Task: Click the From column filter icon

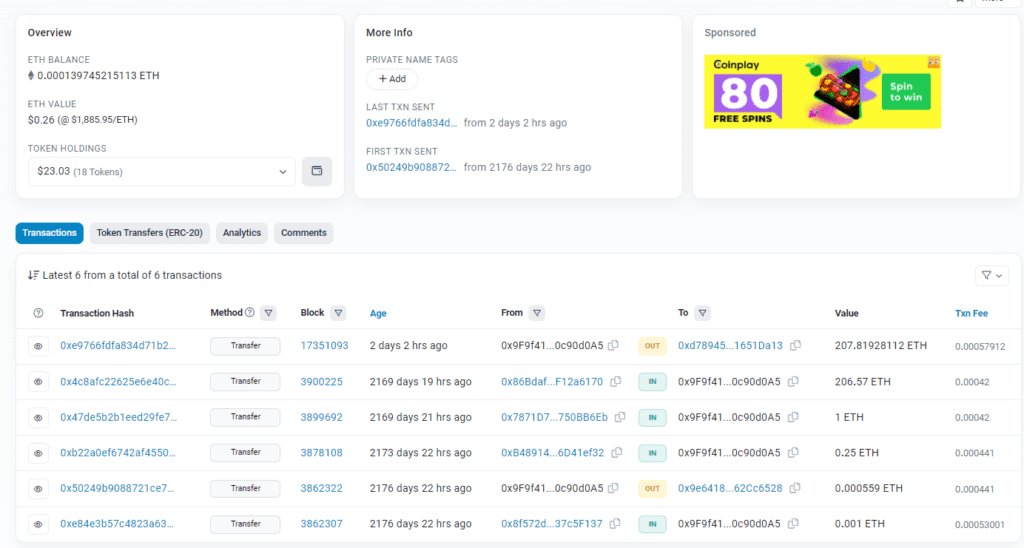Action: pyautogui.click(x=537, y=313)
